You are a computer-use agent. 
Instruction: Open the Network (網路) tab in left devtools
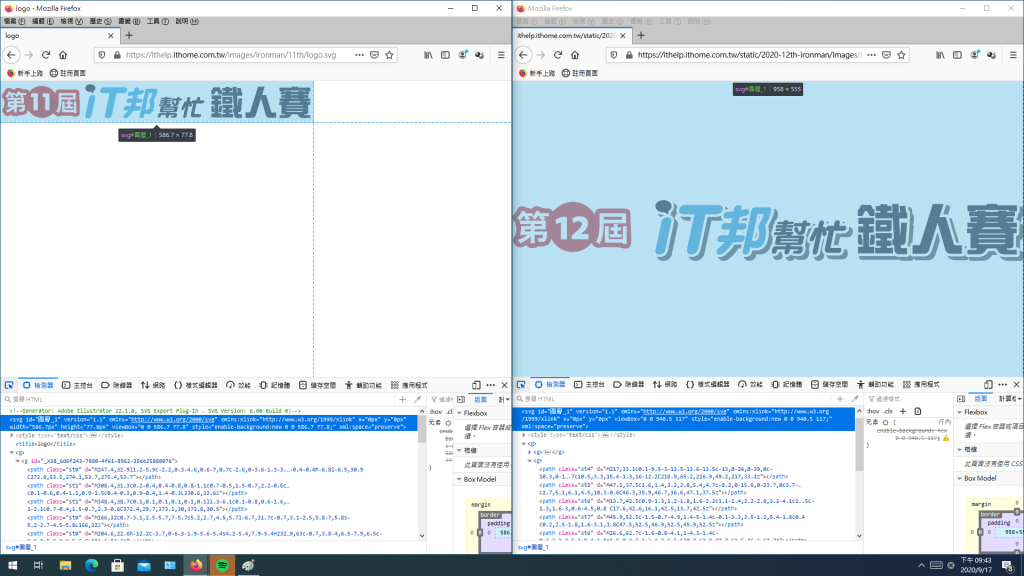click(x=153, y=385)
